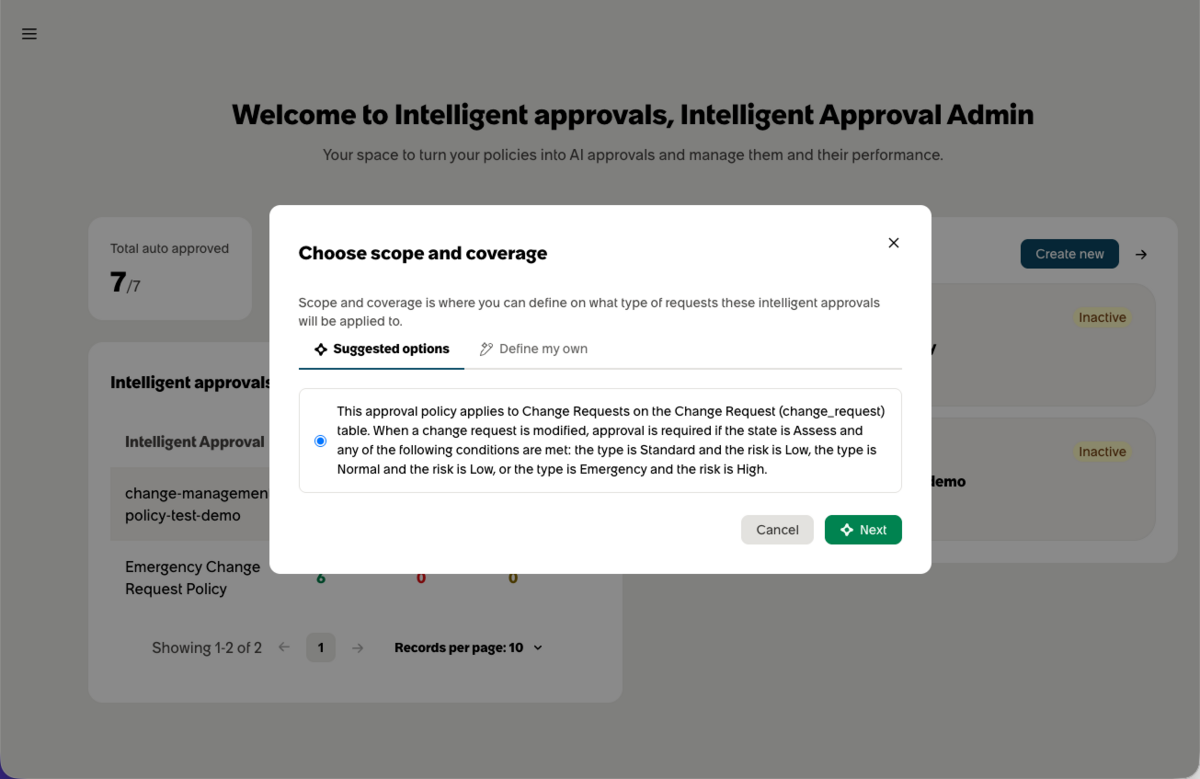The height and width of the screenshot is (779, 1200).
Task: Close the Choose scope and coverage dialog
Action: point(894,243)
